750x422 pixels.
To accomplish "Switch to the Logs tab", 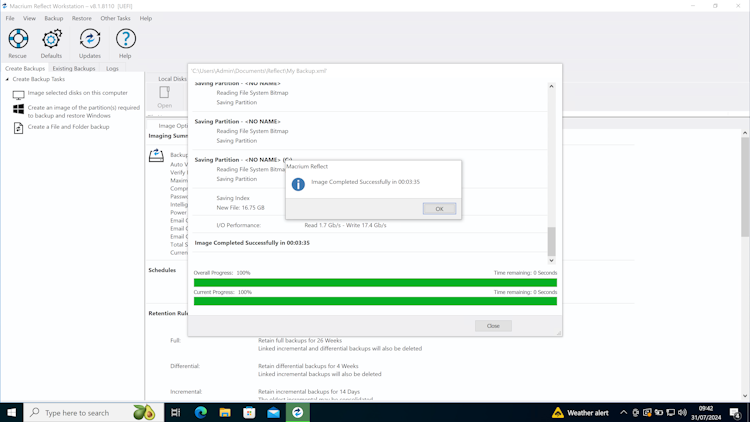I will point(112,68).
